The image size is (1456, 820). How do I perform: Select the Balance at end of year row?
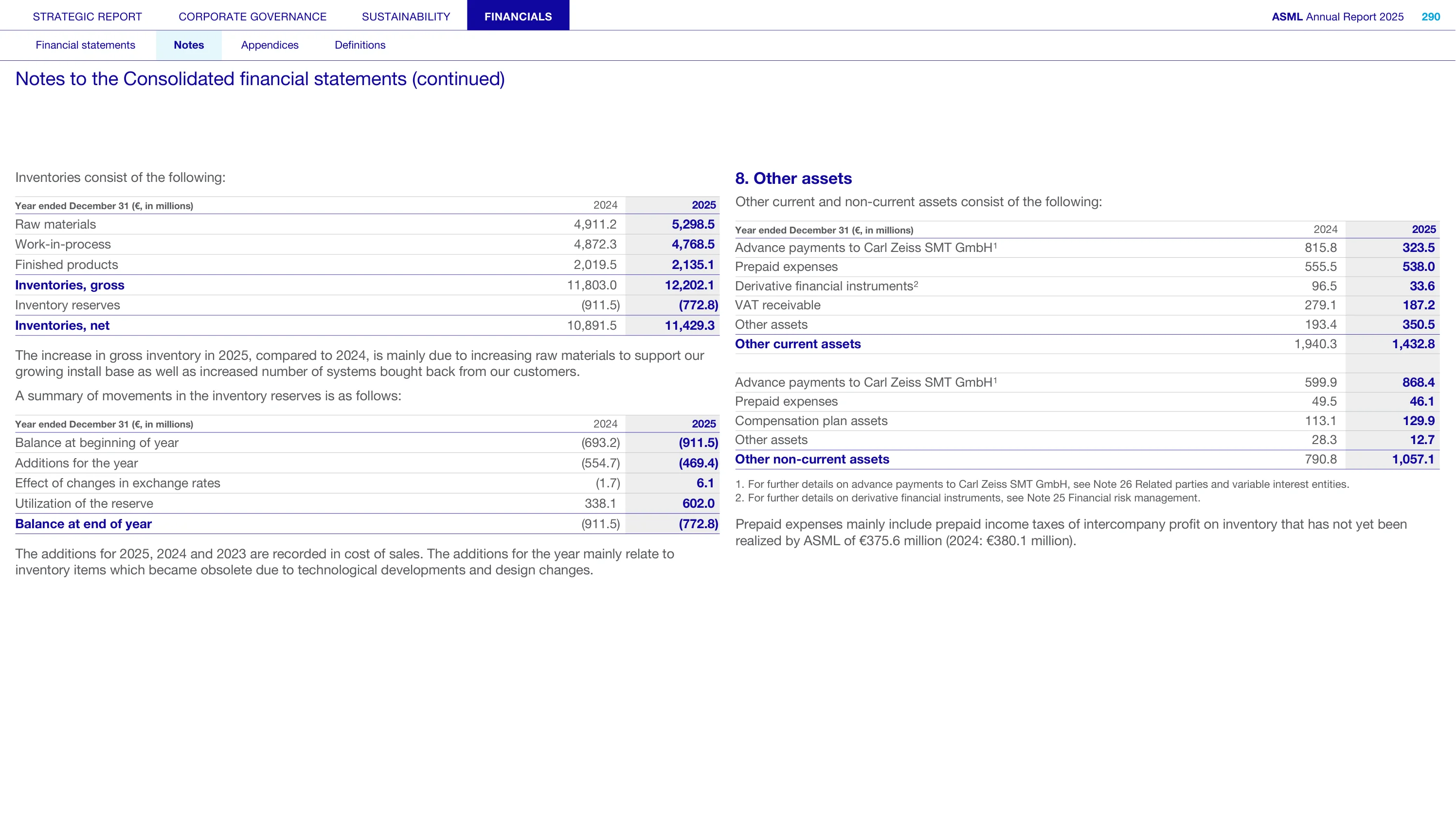pyautogui.click(x=367, y=524)
